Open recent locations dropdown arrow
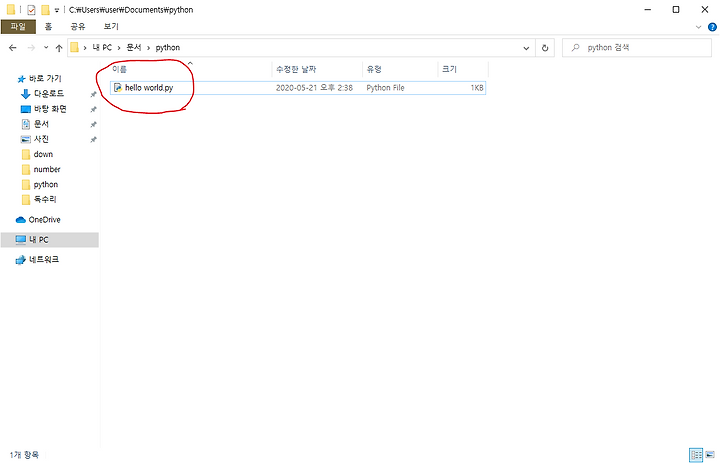 coord(46,48)
